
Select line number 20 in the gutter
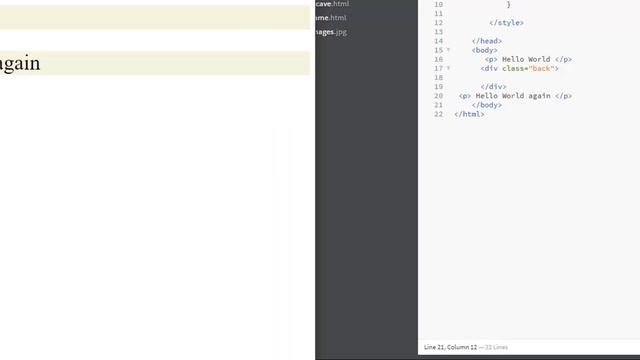438,96
